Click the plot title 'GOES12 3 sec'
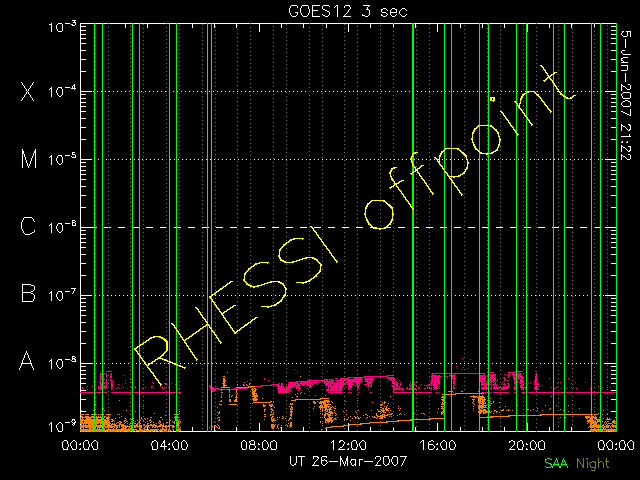Viewport: 640px width, 480px height. pyautogui.click(x=348, y=11)
